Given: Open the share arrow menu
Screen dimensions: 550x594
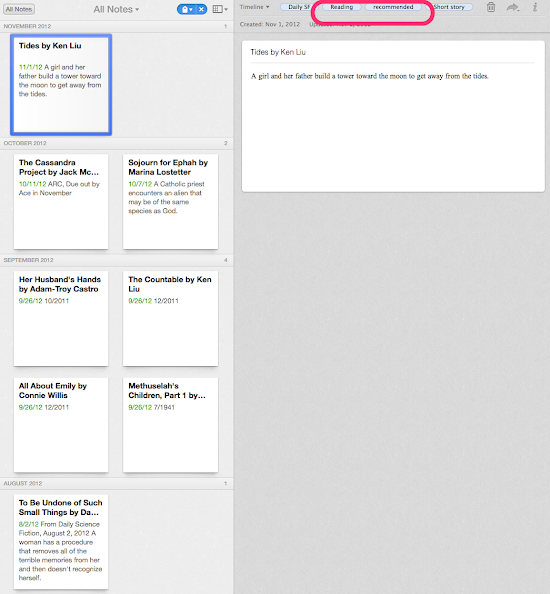Looking at the screenshot, I should 512,7.
